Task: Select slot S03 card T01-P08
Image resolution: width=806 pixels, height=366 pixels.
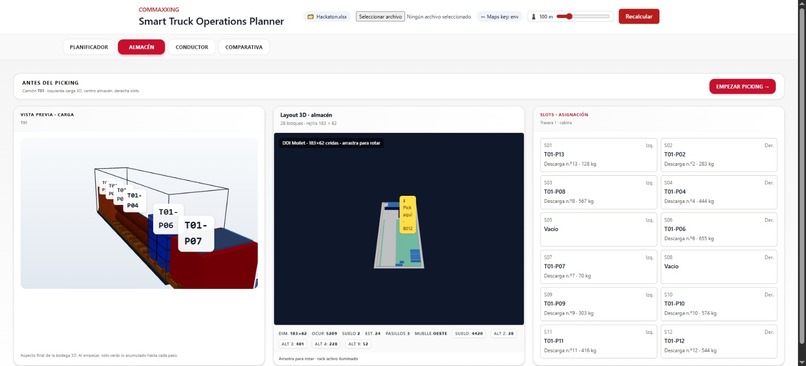Action: coord(598,192)
